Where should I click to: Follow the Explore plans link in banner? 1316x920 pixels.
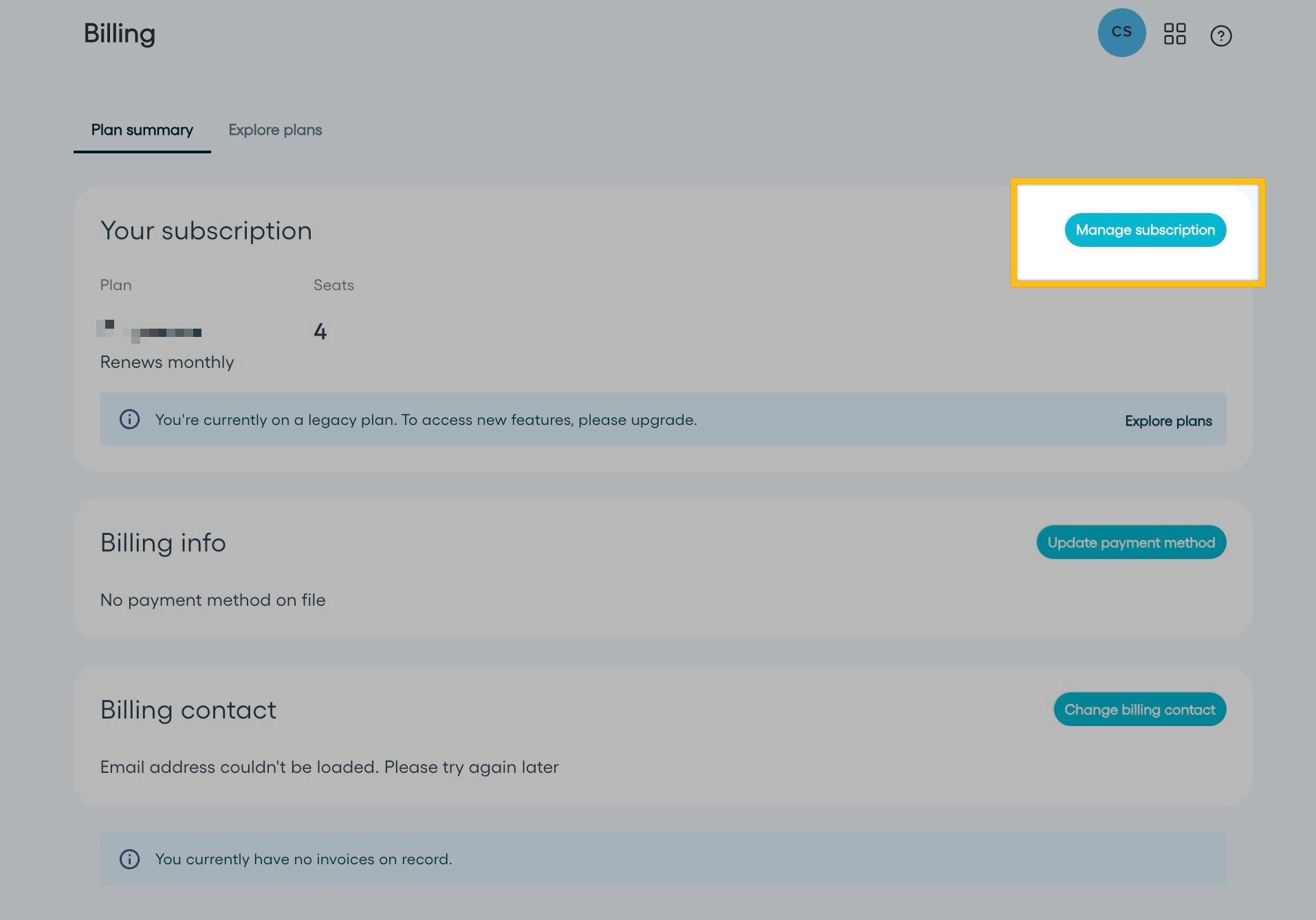coord(1168,421)
